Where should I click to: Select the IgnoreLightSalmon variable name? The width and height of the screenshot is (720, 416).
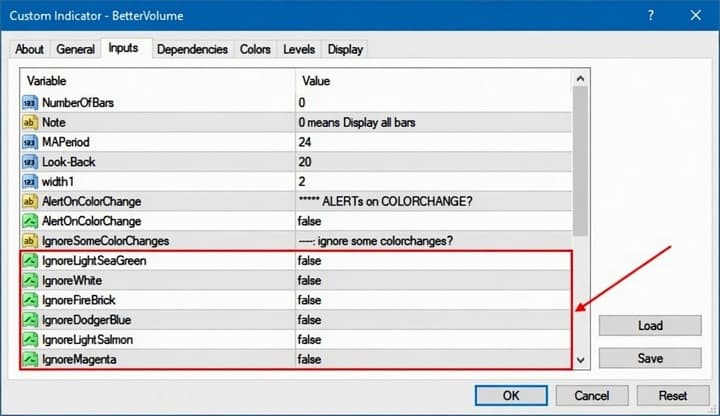pos(88,339)
